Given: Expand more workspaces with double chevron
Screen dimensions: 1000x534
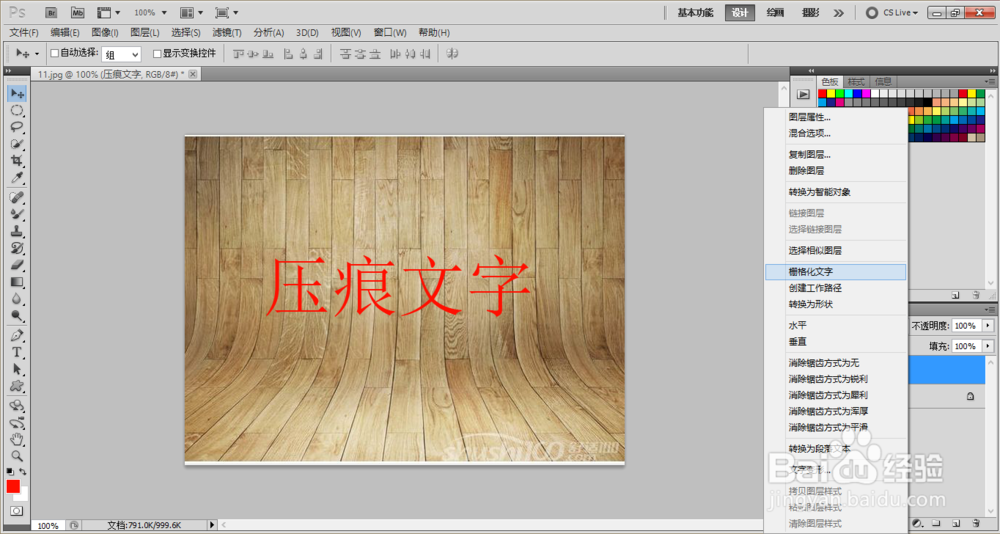Looking at the screenshot, I should click(838, 13).
